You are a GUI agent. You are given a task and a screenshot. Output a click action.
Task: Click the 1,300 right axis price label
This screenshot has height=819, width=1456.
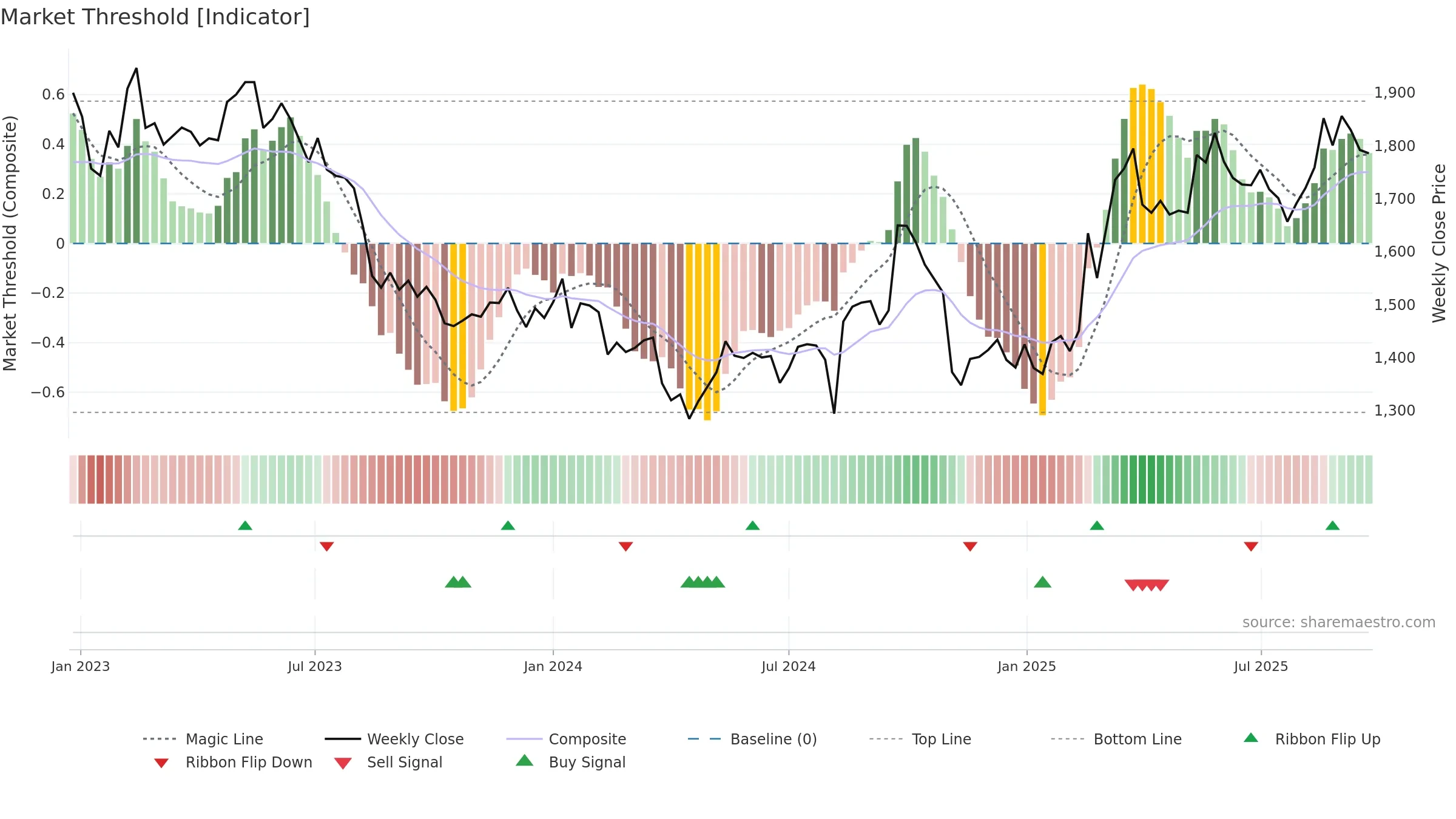pos(1394,411)
